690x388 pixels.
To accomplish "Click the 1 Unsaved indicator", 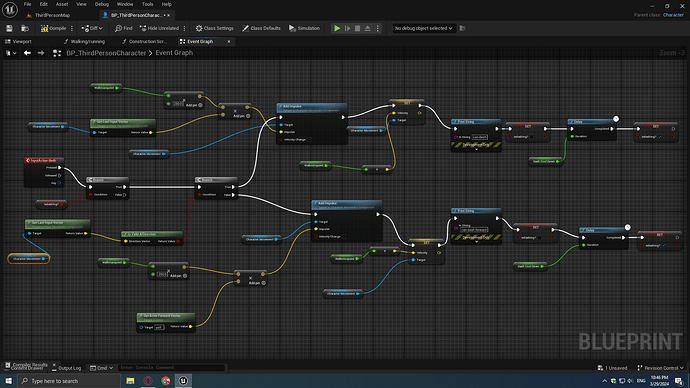I will (613, 368).
